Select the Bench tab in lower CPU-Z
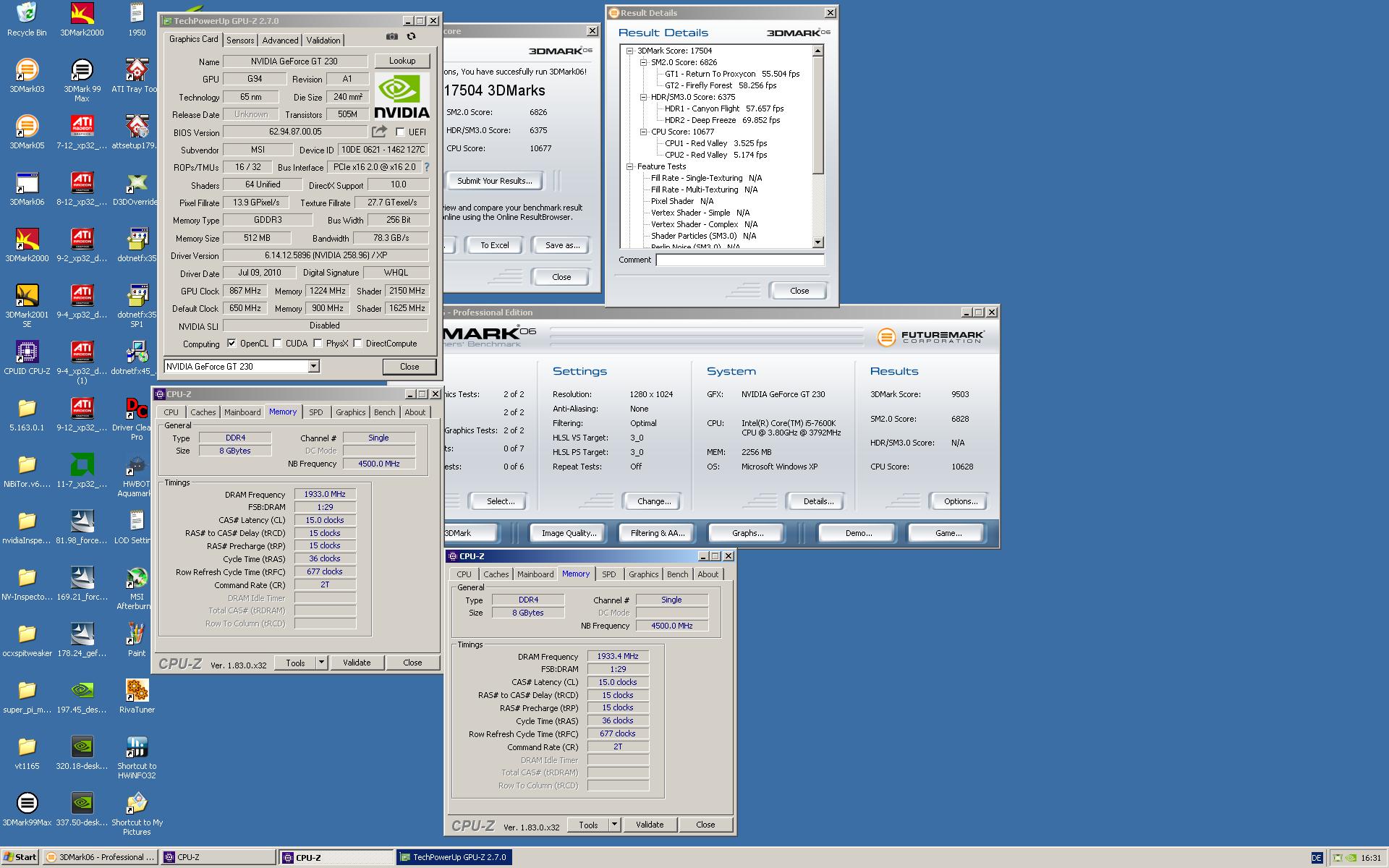 click(678, 574)
